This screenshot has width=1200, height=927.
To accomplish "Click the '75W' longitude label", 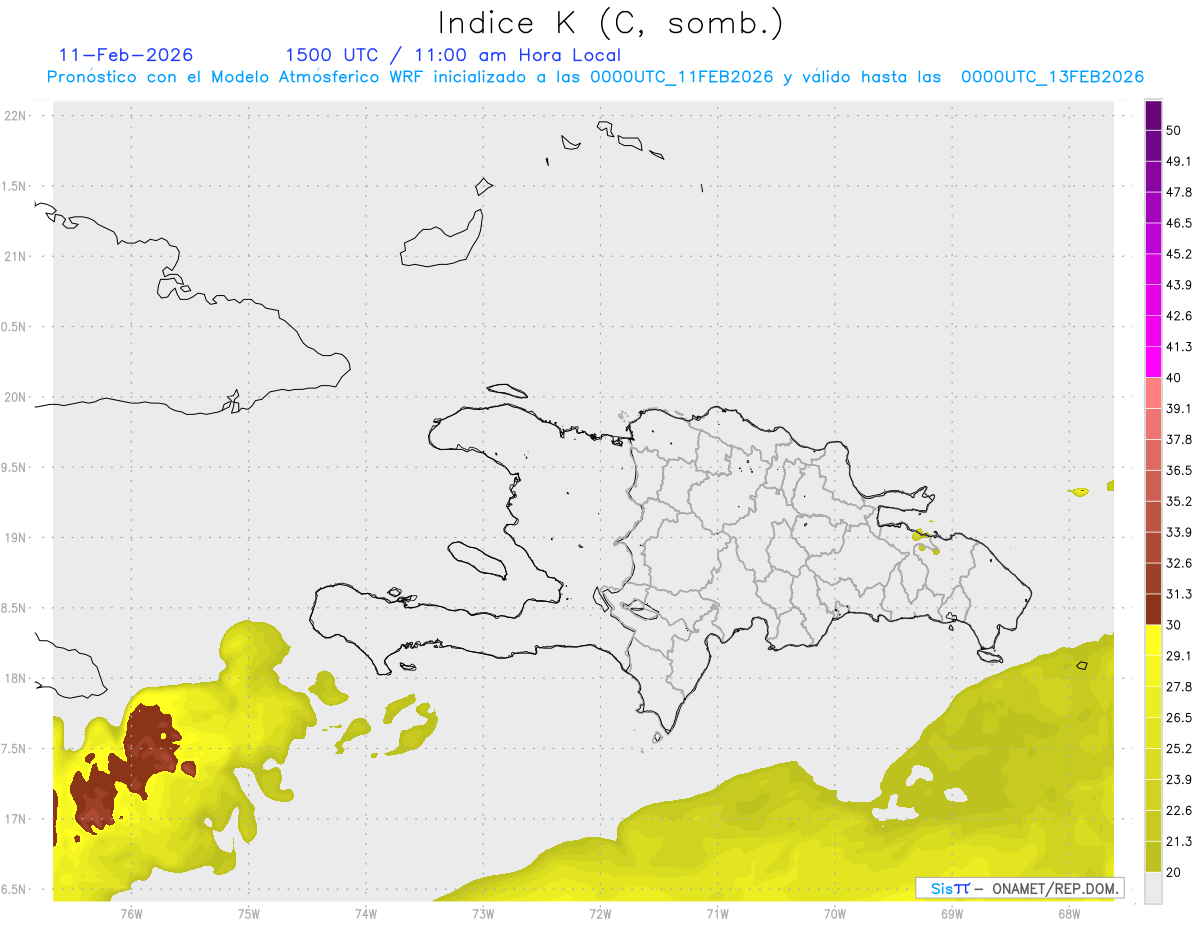I will [248, 913].
